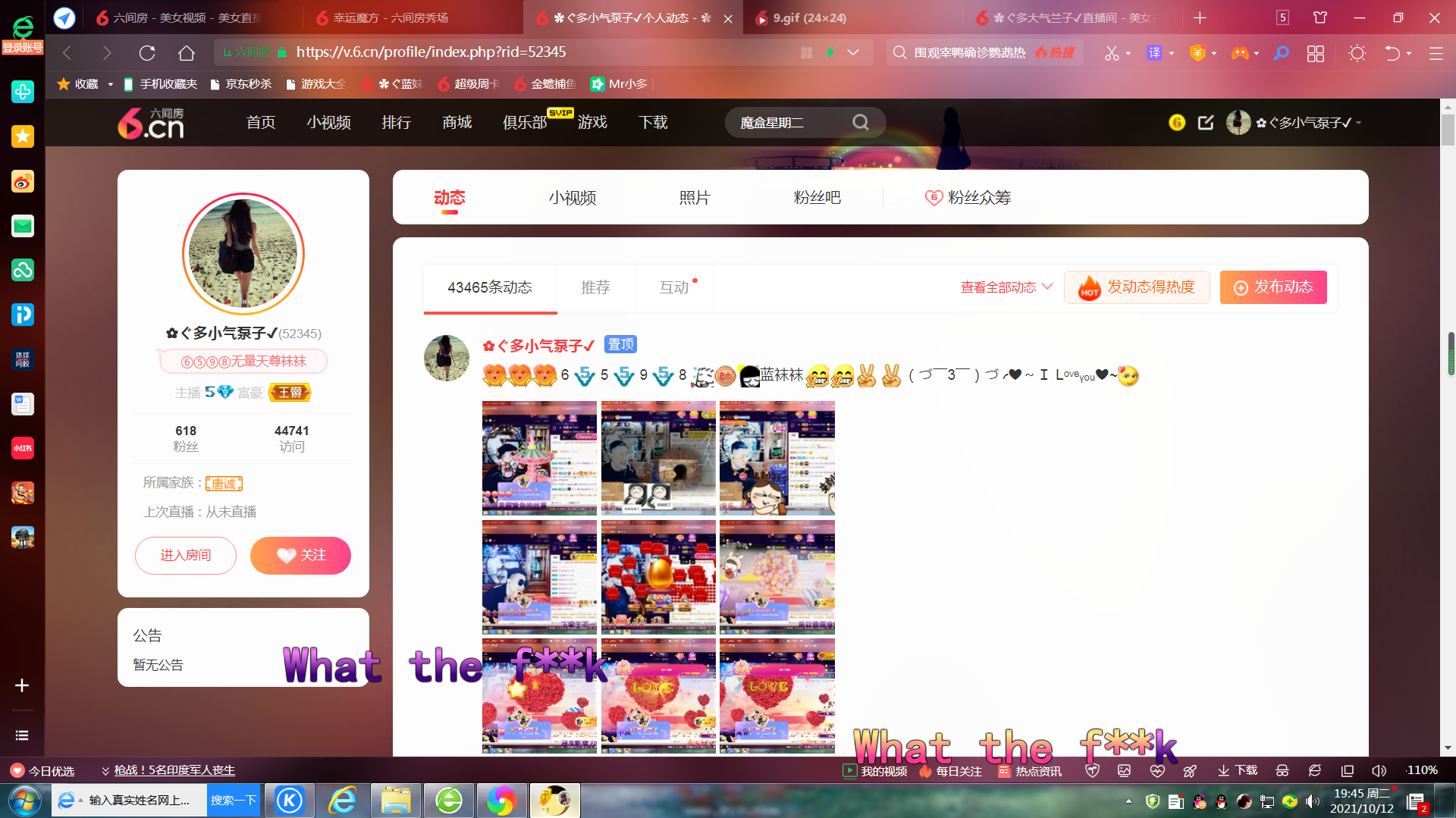
Task: Open Internet Explorer taskbar icon
Action: 343,801
